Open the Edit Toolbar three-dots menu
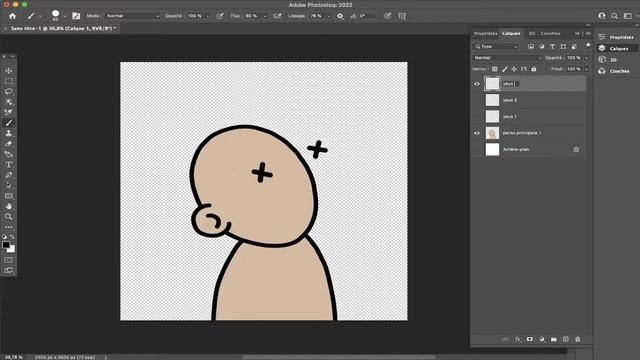Screen dimensions: 640x360 click(x=9, y=227)
